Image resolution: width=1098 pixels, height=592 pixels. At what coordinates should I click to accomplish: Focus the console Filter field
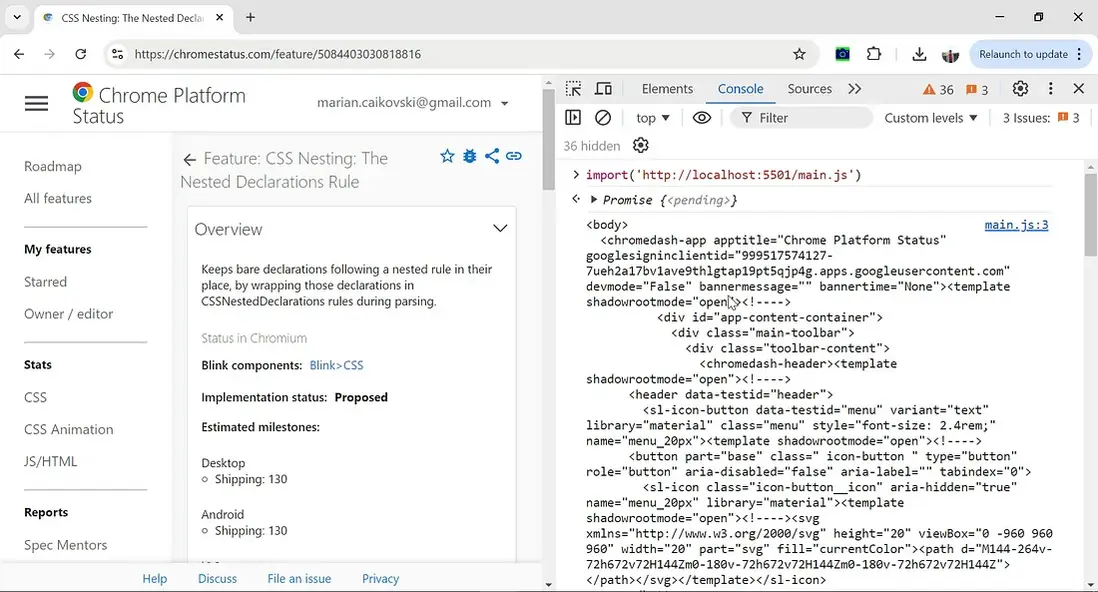802,118
